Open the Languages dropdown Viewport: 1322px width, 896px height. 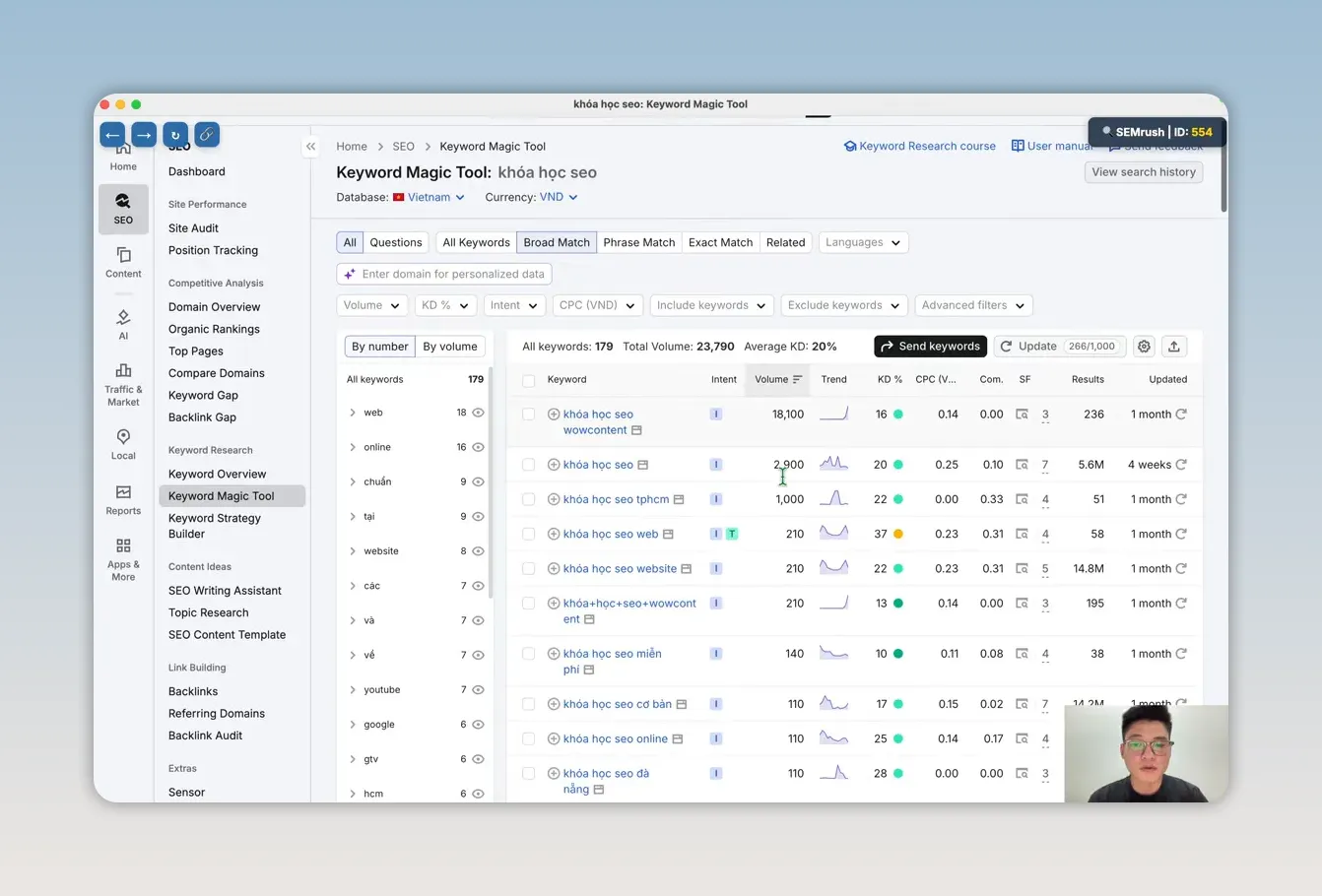(x=863, y=242)
